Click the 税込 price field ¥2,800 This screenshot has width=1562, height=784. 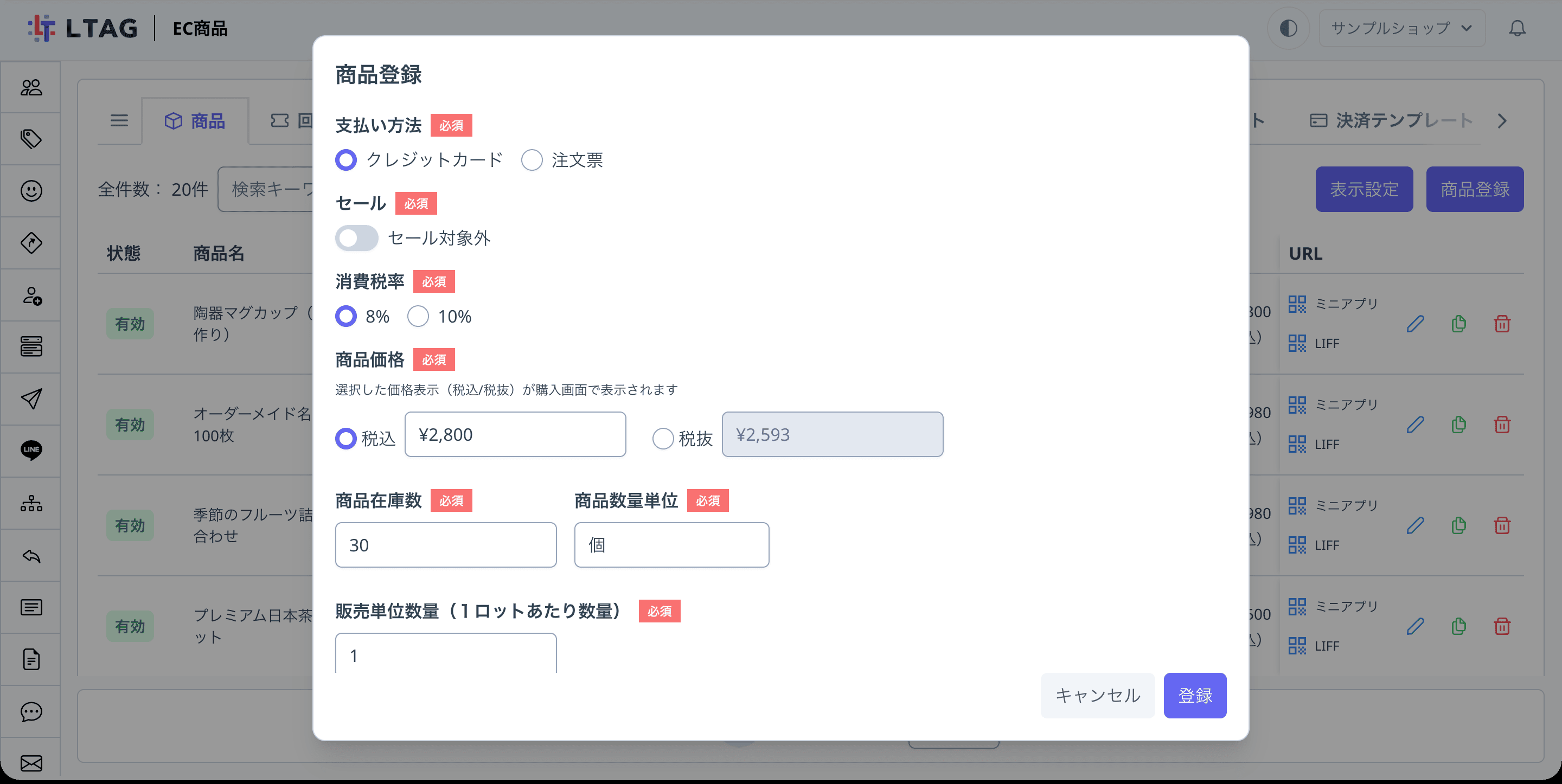coord(515,434)
